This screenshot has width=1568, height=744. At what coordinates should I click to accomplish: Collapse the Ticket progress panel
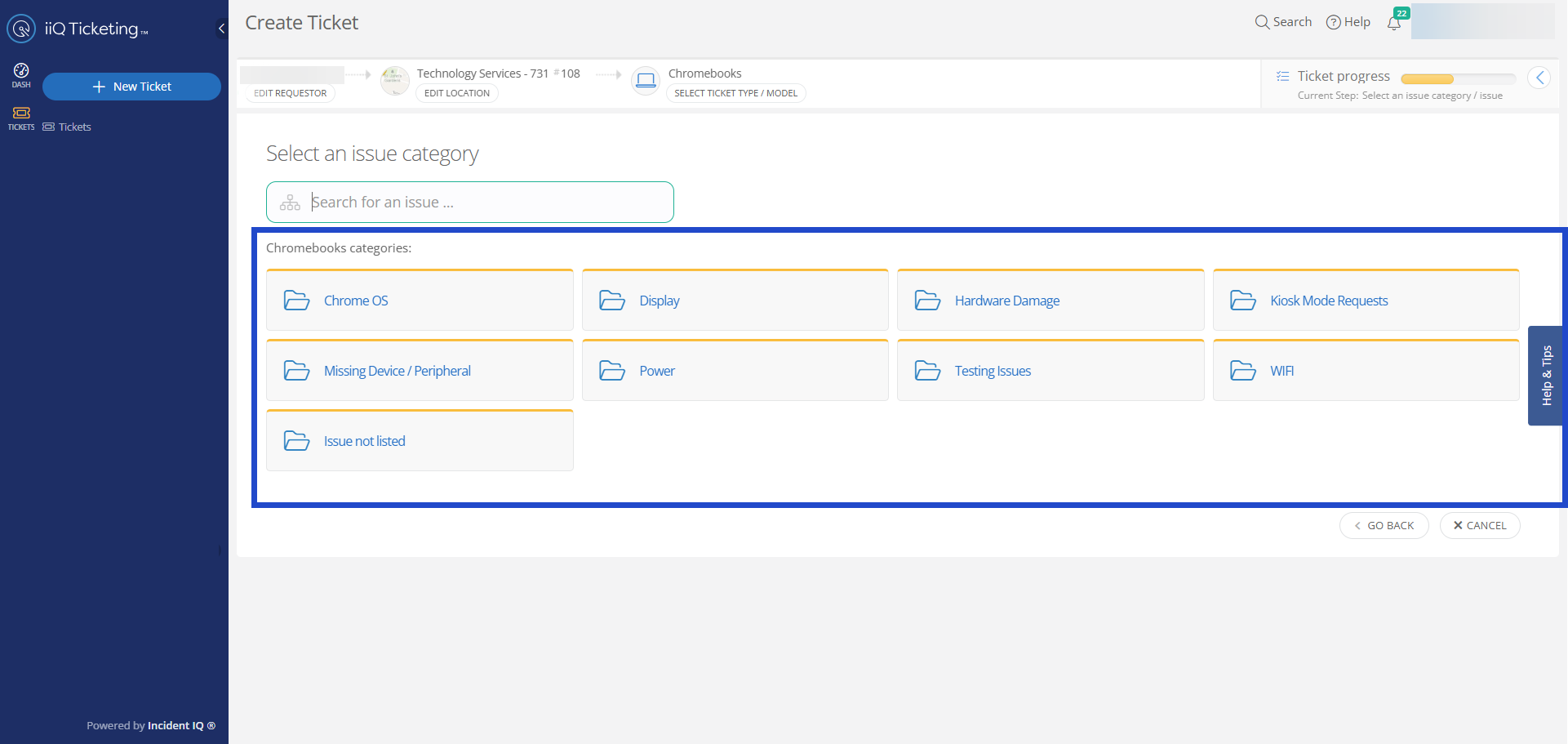[1539, 78]
